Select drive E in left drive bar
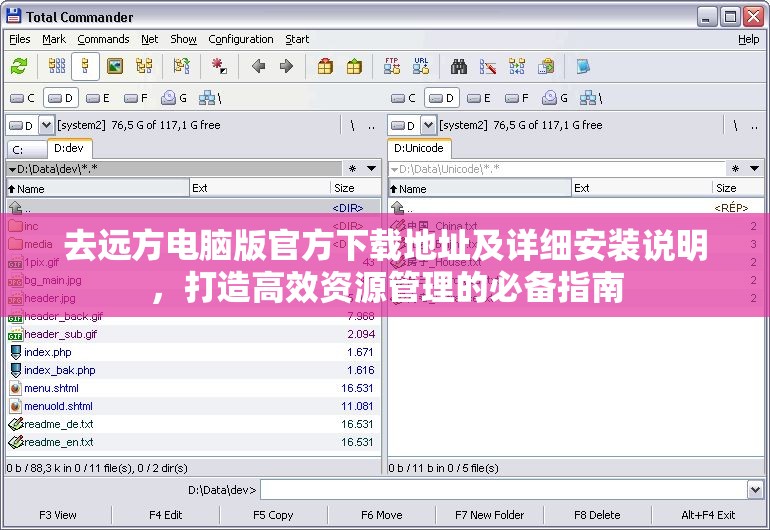770x530 pixels. 98,98
